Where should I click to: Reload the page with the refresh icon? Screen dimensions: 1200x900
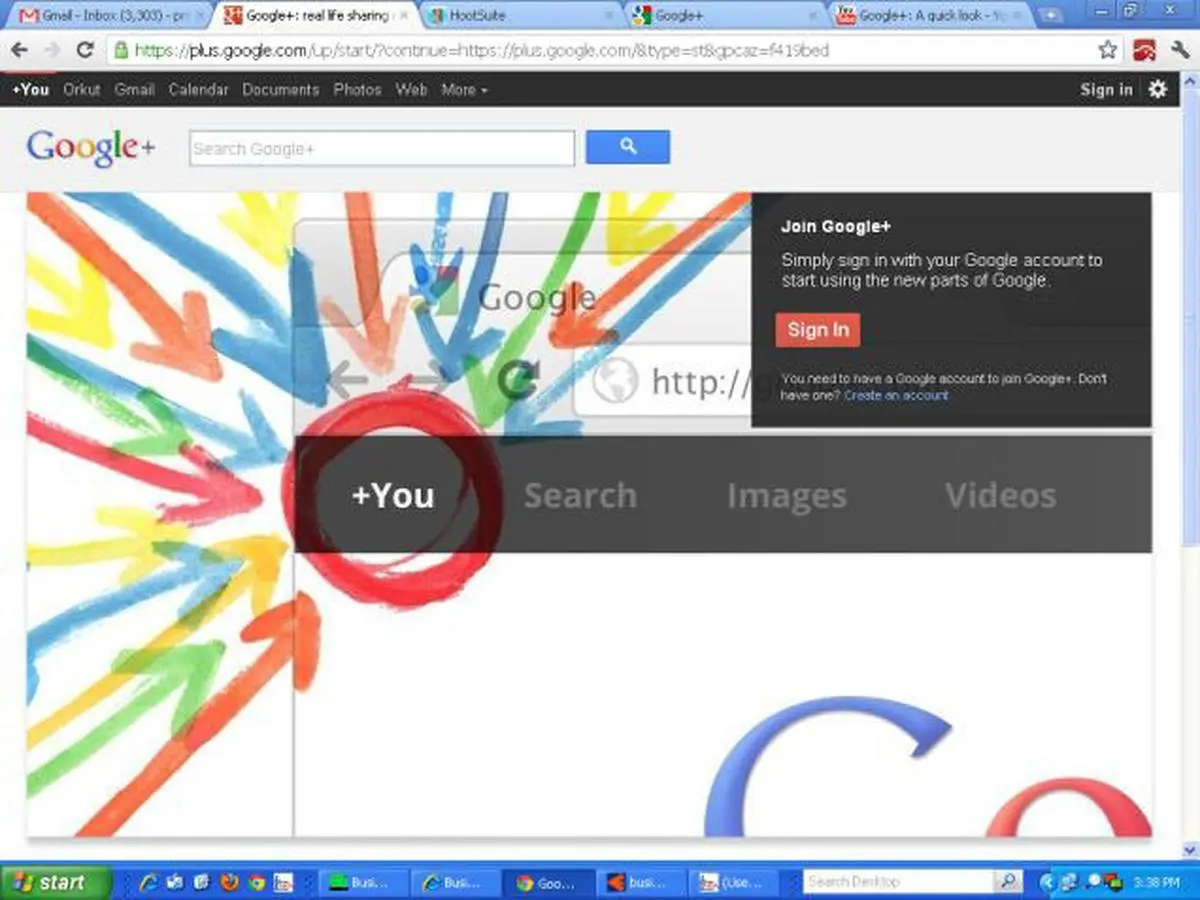85,50
